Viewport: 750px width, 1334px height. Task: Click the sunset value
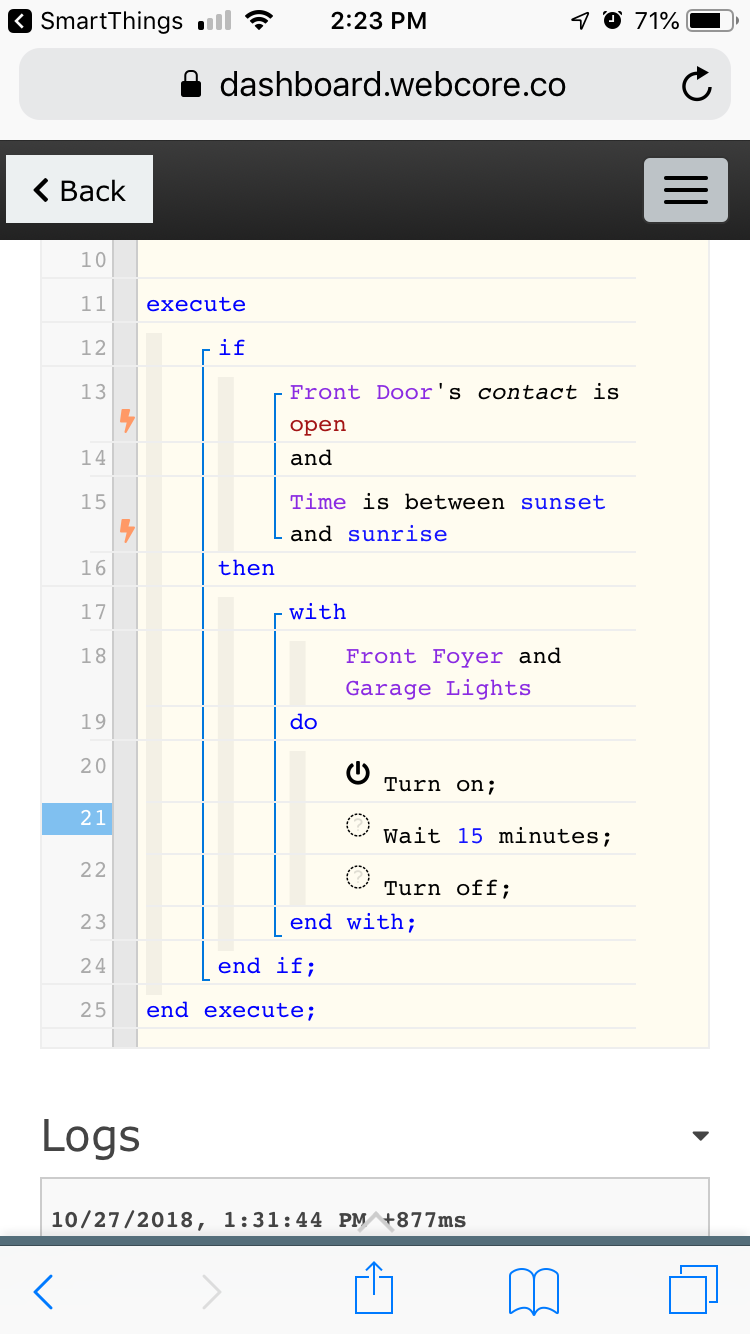[563, 502]
